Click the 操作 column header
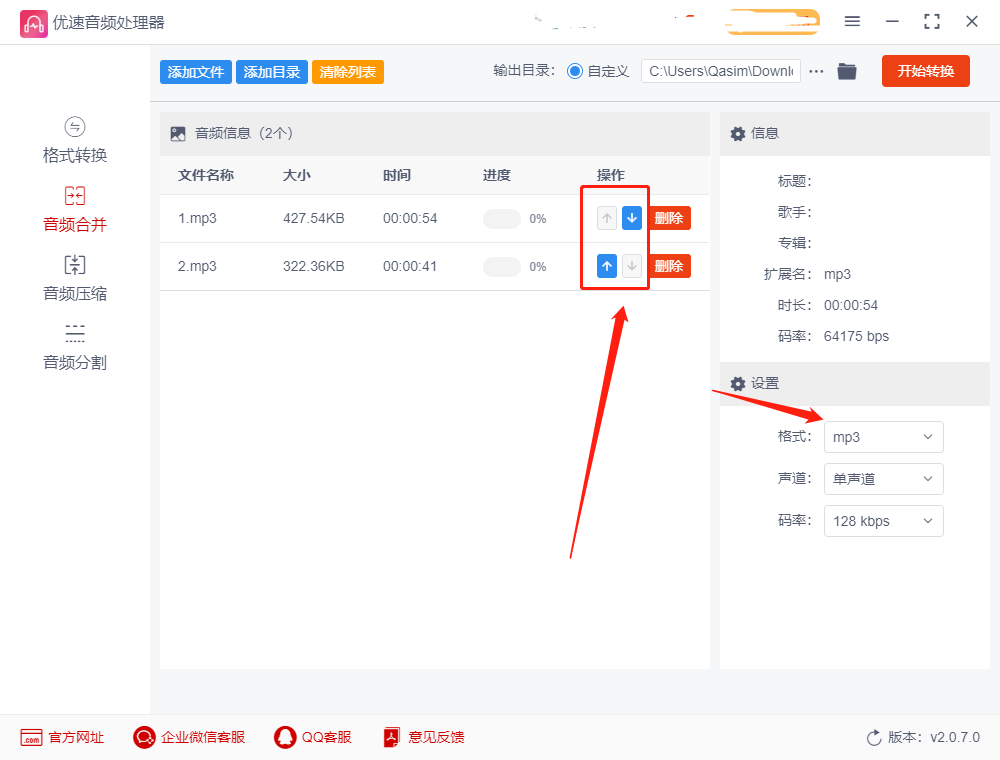1000x760 pixels. [610, 175]
